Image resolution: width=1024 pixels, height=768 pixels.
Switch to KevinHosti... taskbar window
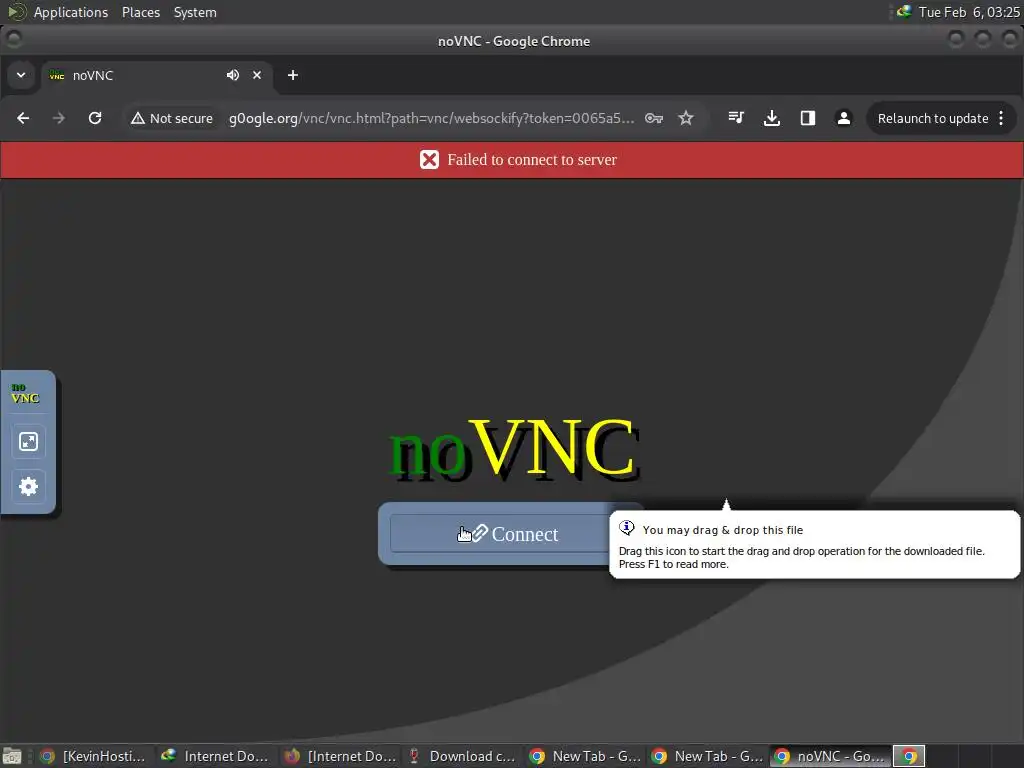(x=93, y=756)
